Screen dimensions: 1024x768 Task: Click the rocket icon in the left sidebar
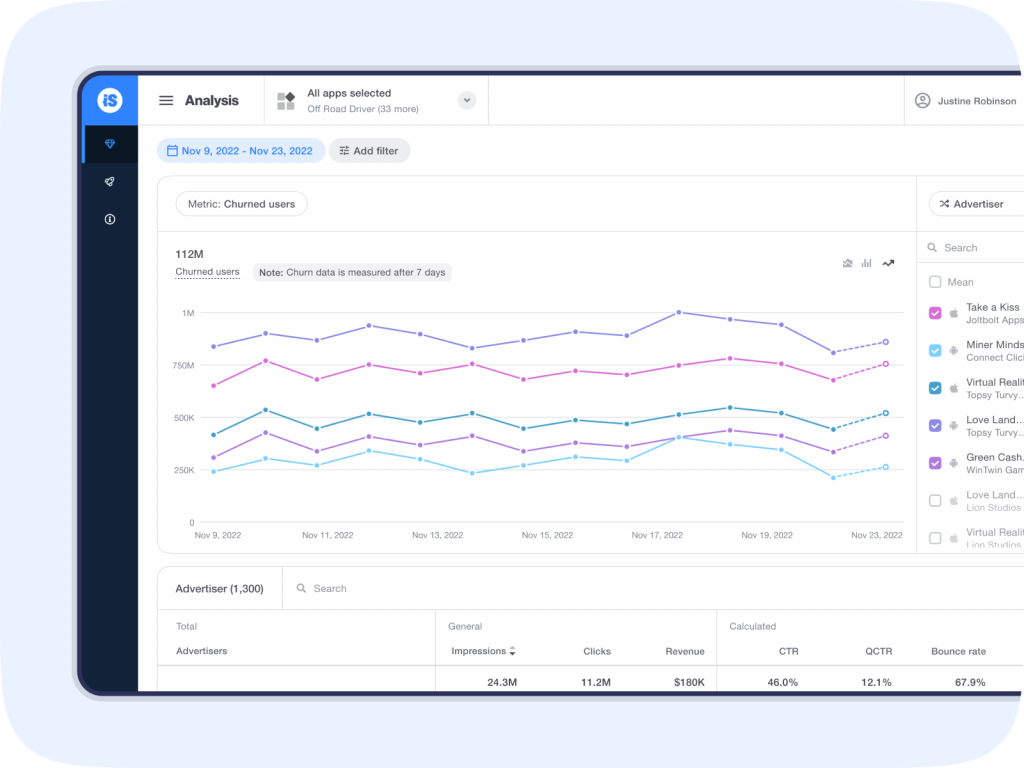coord(109,182)
